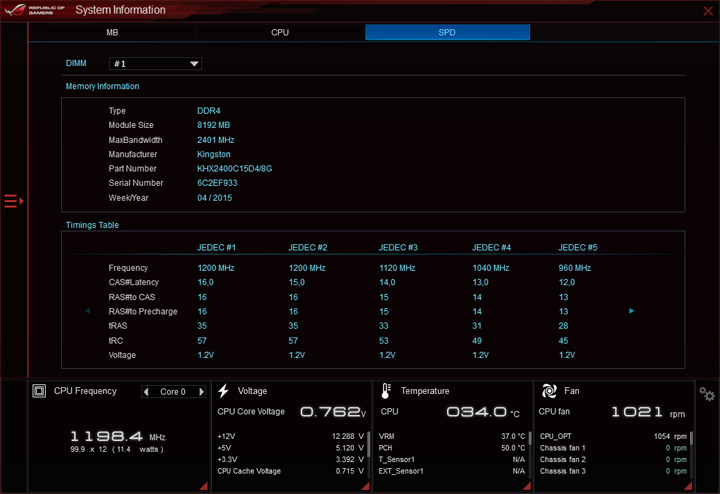Click the CPU Frequency chip icon

39,391
